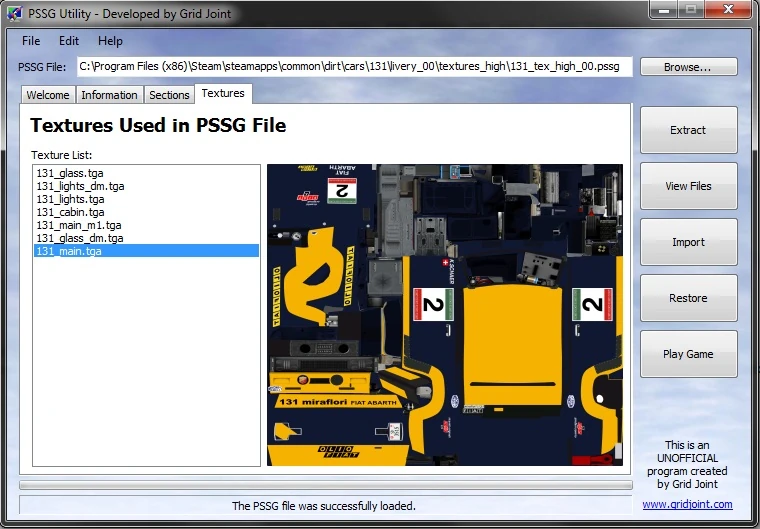Select 131_lights.tga in texture list
The width and height of the screenshot is (760, 529).
[x=146, y=199]
